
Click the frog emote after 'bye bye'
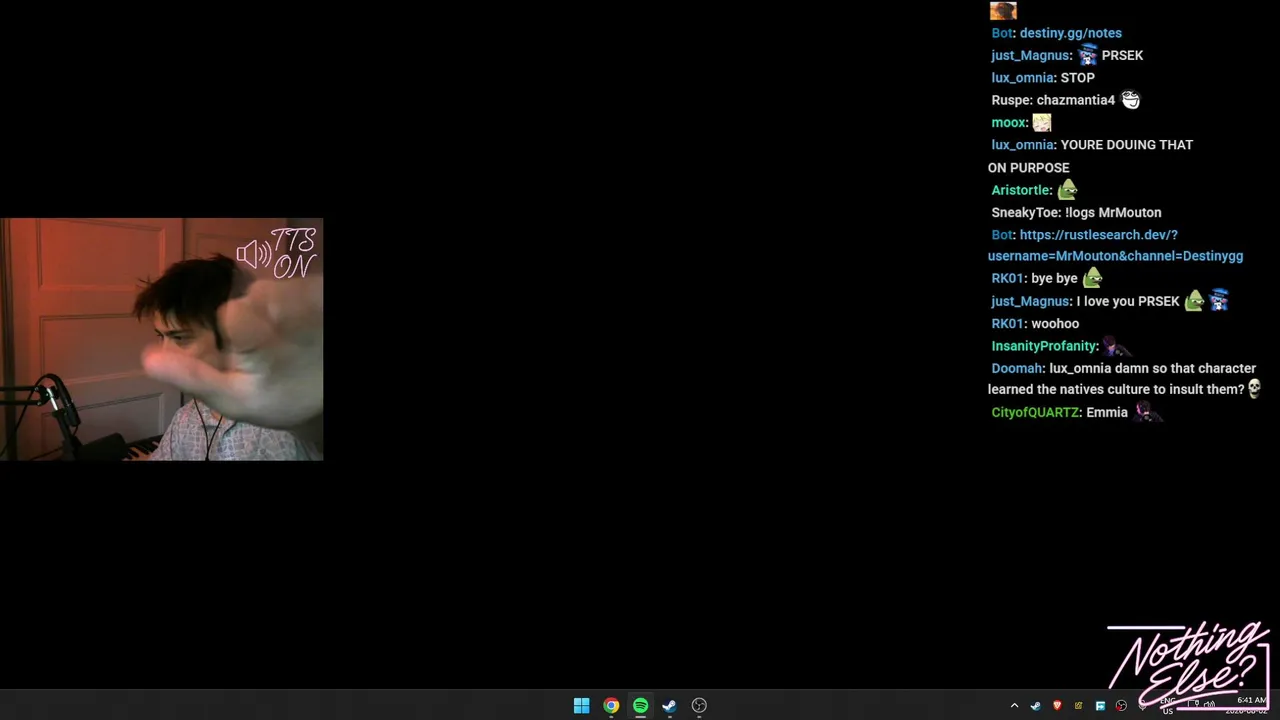pyautogui.click(x=1092, y=278)
